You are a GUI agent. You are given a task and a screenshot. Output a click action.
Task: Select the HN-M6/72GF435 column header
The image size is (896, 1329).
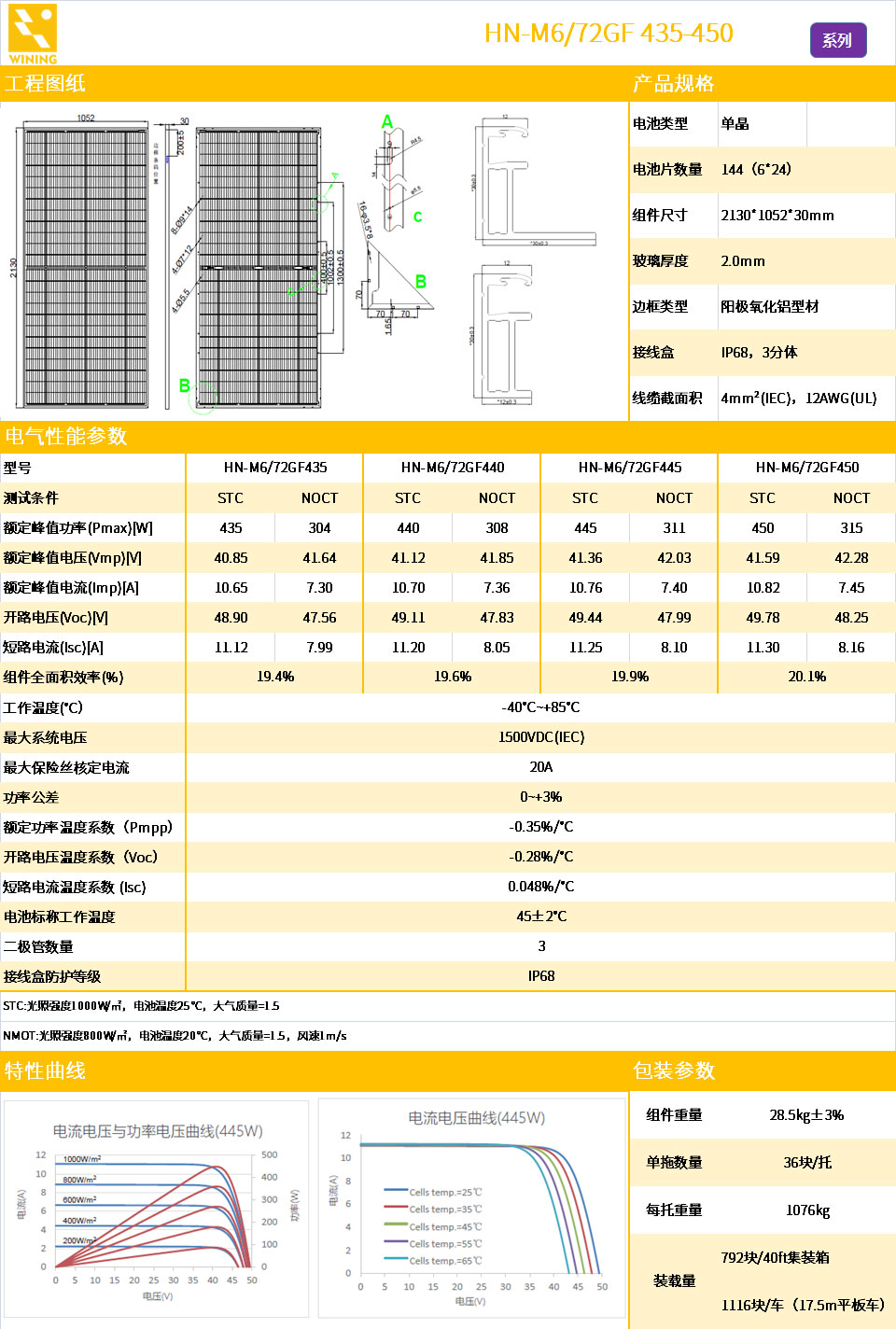pyautogui.click(x=275, y=468)
